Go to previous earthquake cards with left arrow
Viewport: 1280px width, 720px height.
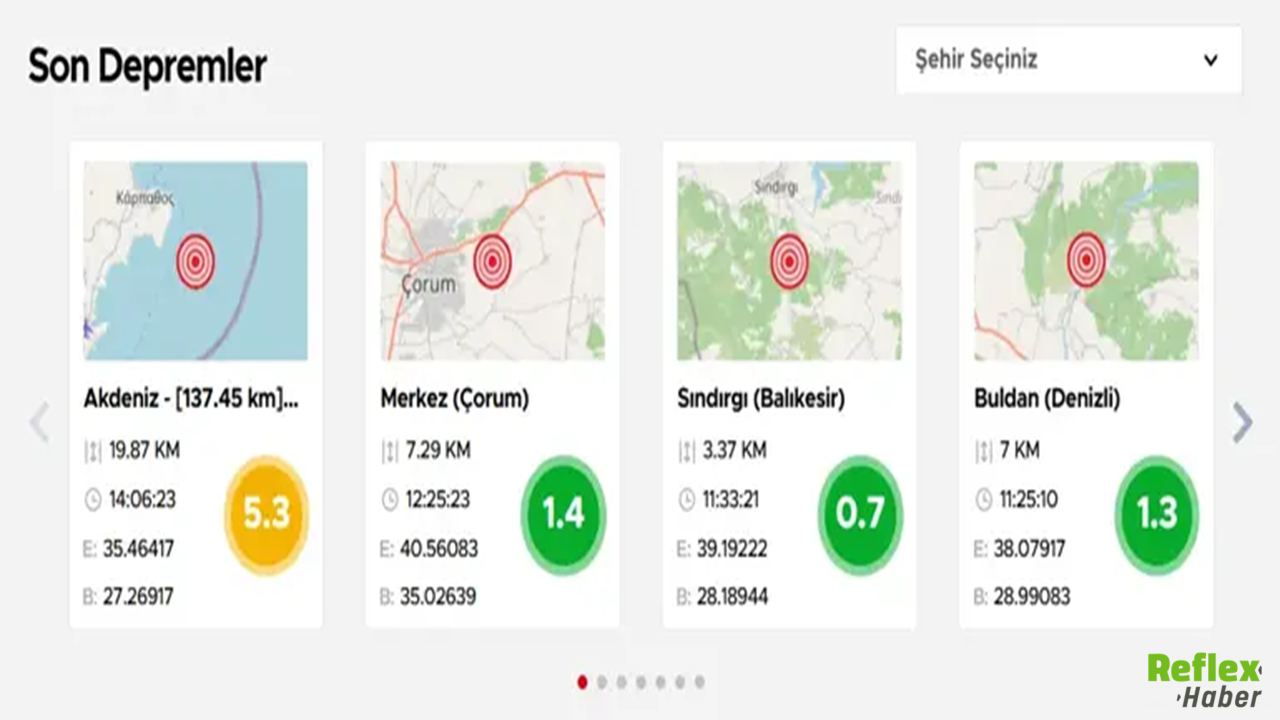(39, 423)
